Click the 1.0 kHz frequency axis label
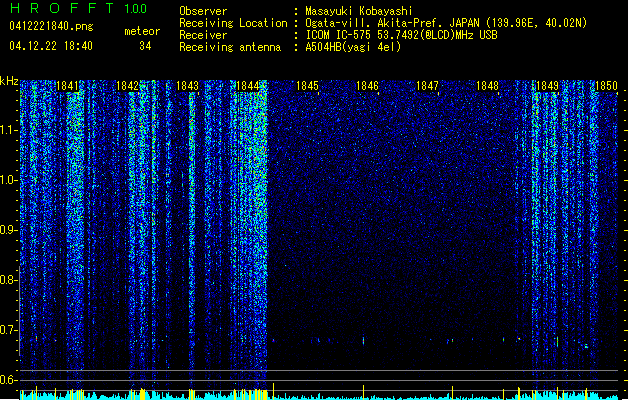 9,180
